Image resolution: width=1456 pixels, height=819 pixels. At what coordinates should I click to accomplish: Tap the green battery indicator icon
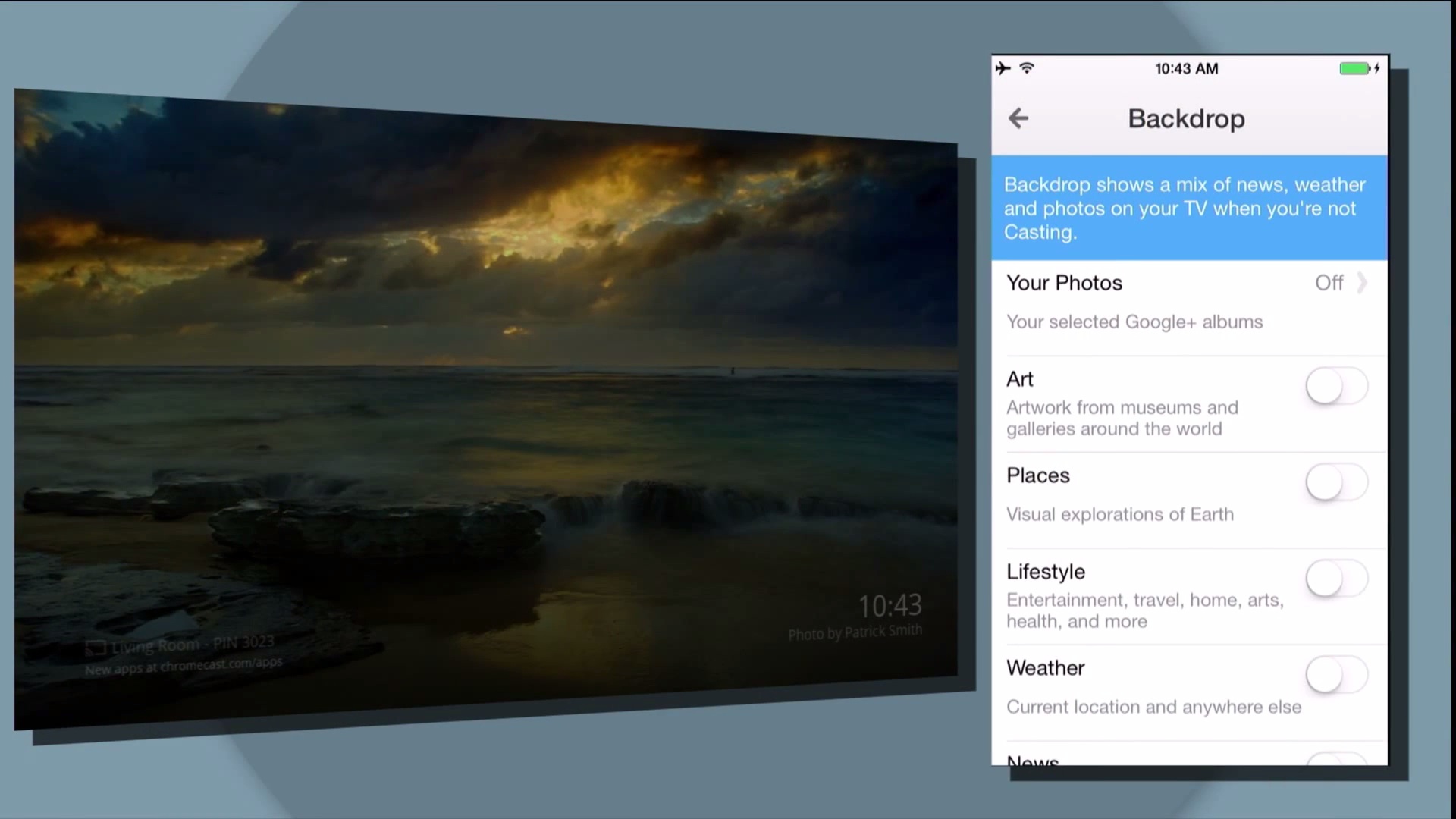click(1354, 68)
